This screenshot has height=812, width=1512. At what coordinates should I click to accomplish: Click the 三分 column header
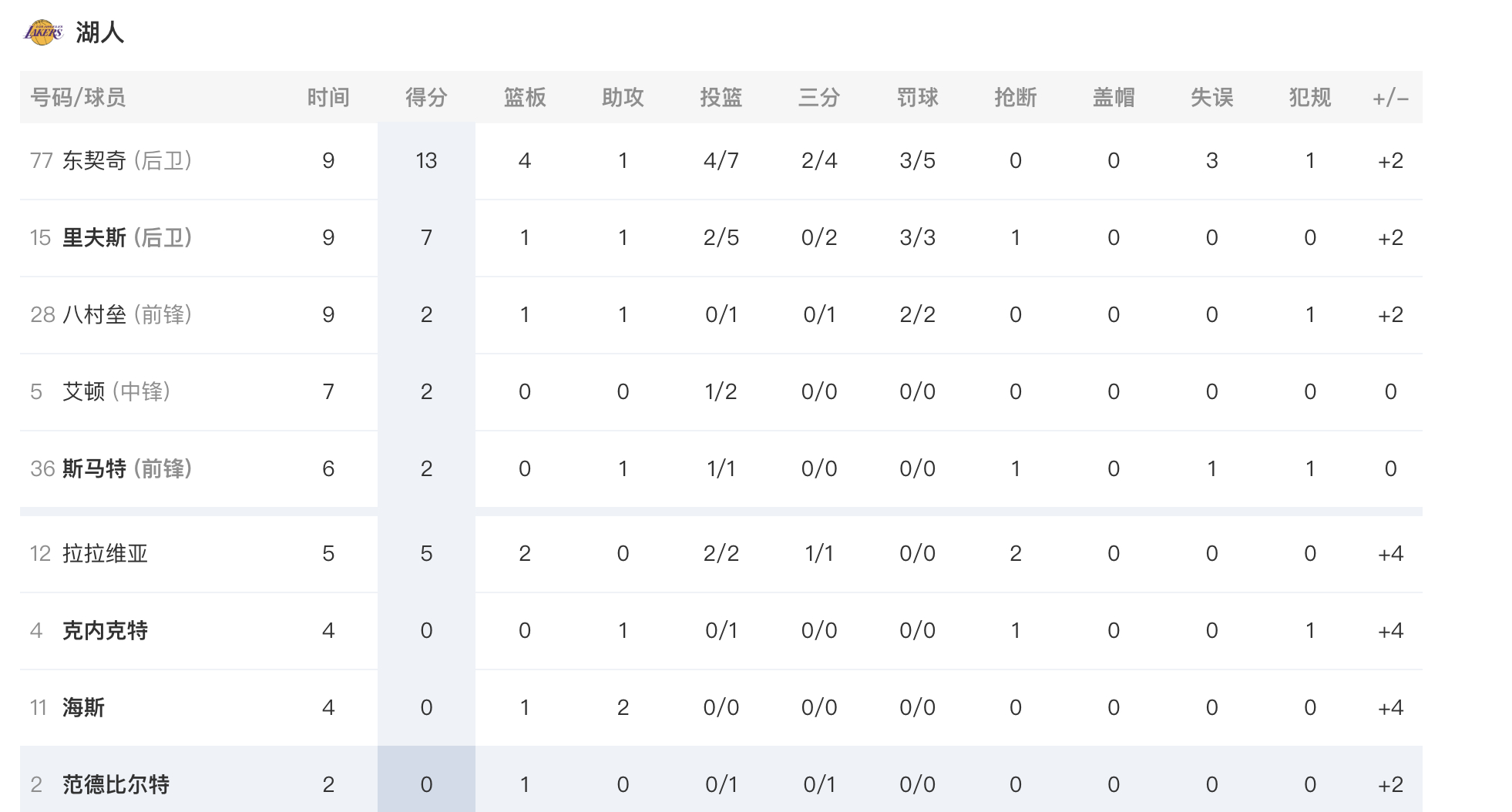[x=819, y=97]
